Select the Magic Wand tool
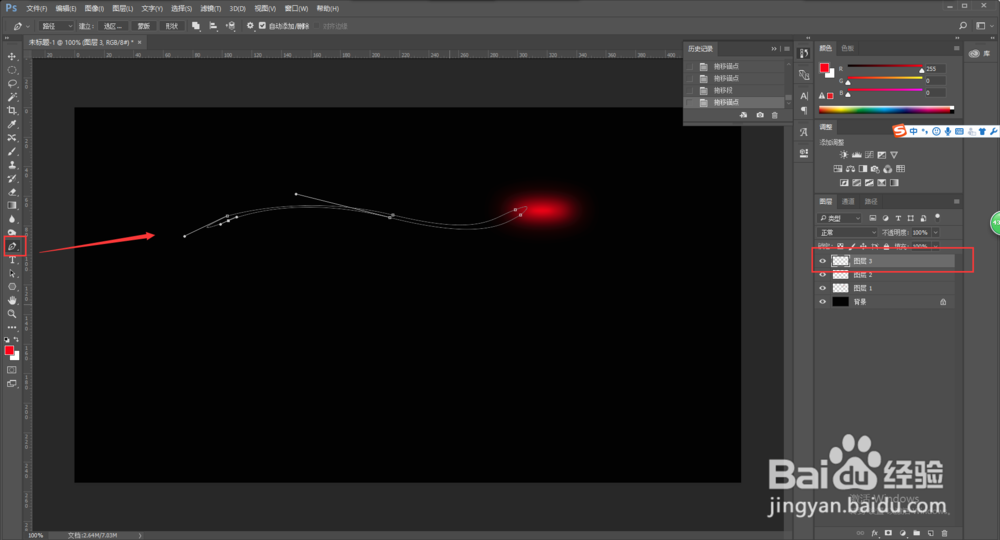The image size is (1000, 540). [x=11, y=97]
